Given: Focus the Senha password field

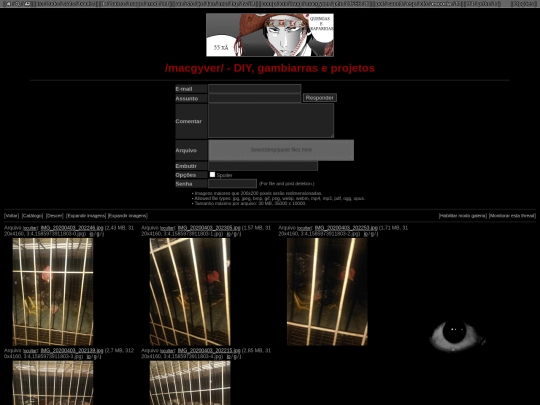Looking at the screenshot, I should (x=232, y=184).
